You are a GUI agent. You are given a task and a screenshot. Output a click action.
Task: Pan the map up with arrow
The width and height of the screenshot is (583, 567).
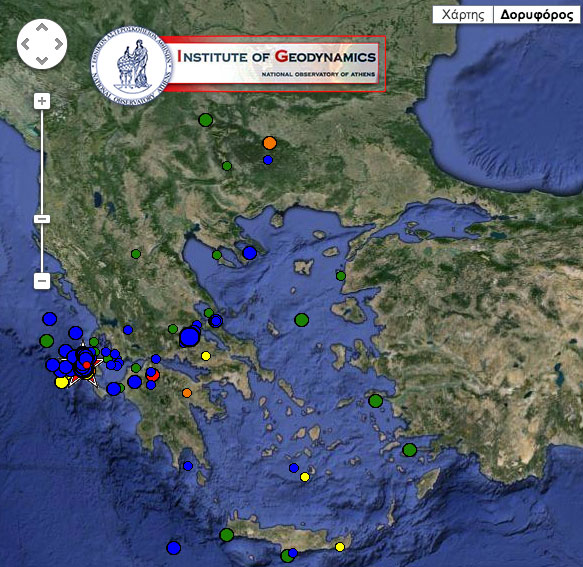42,27
